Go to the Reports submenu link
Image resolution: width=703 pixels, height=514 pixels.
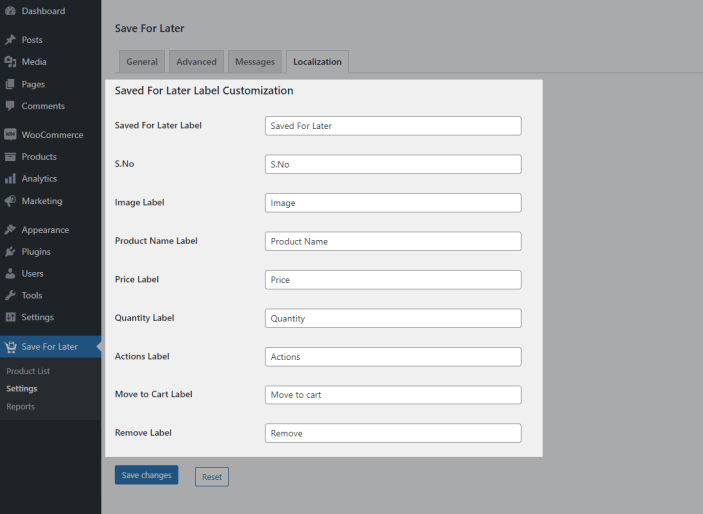20,406
